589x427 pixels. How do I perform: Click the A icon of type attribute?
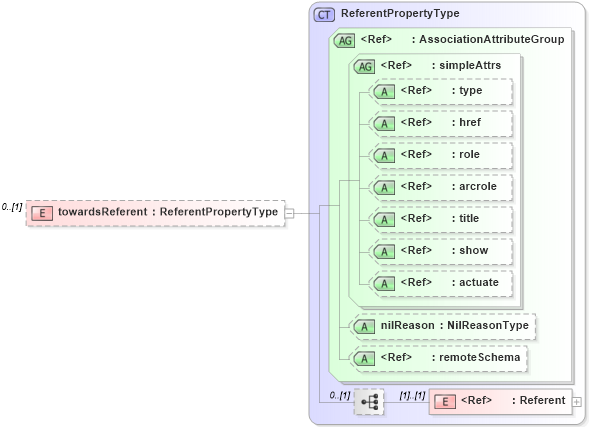point(384,91)
